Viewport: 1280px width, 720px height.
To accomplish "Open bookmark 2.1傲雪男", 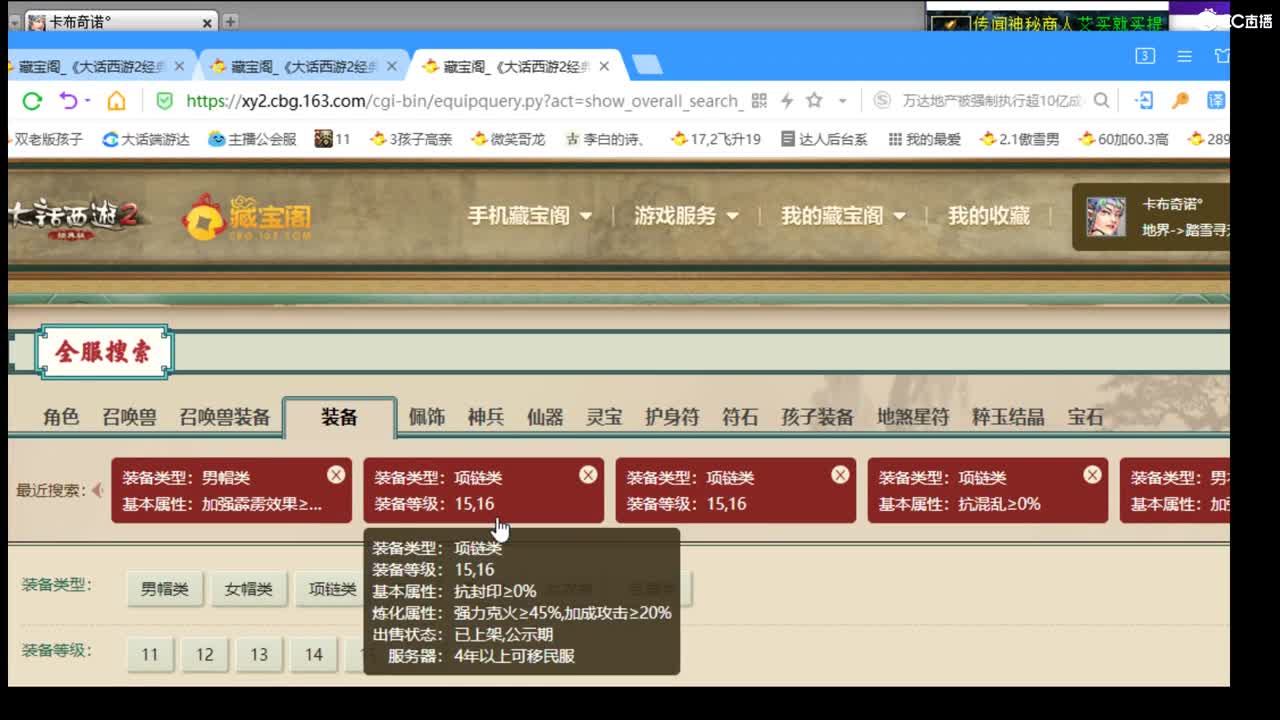I will pyautogui.click(x=1020, y=139).
